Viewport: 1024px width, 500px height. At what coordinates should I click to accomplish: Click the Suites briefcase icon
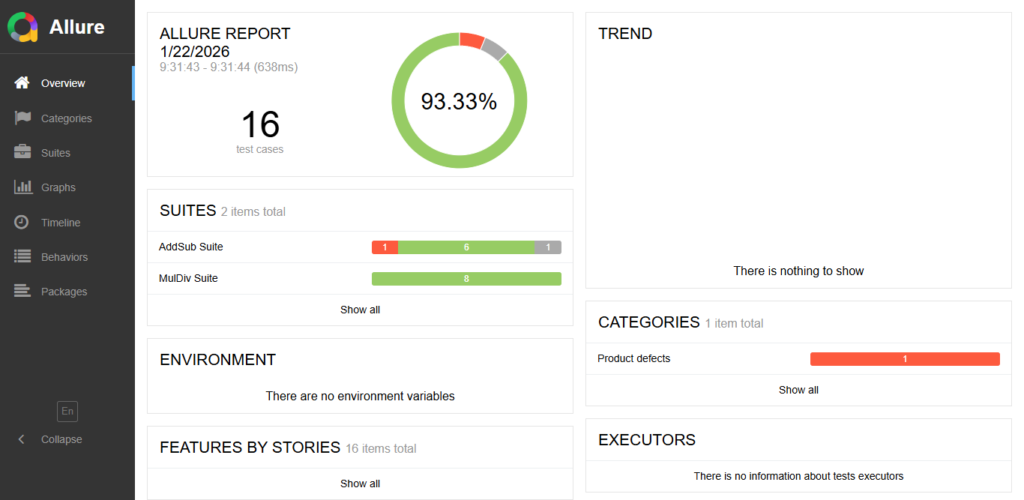tap(22, 153)
